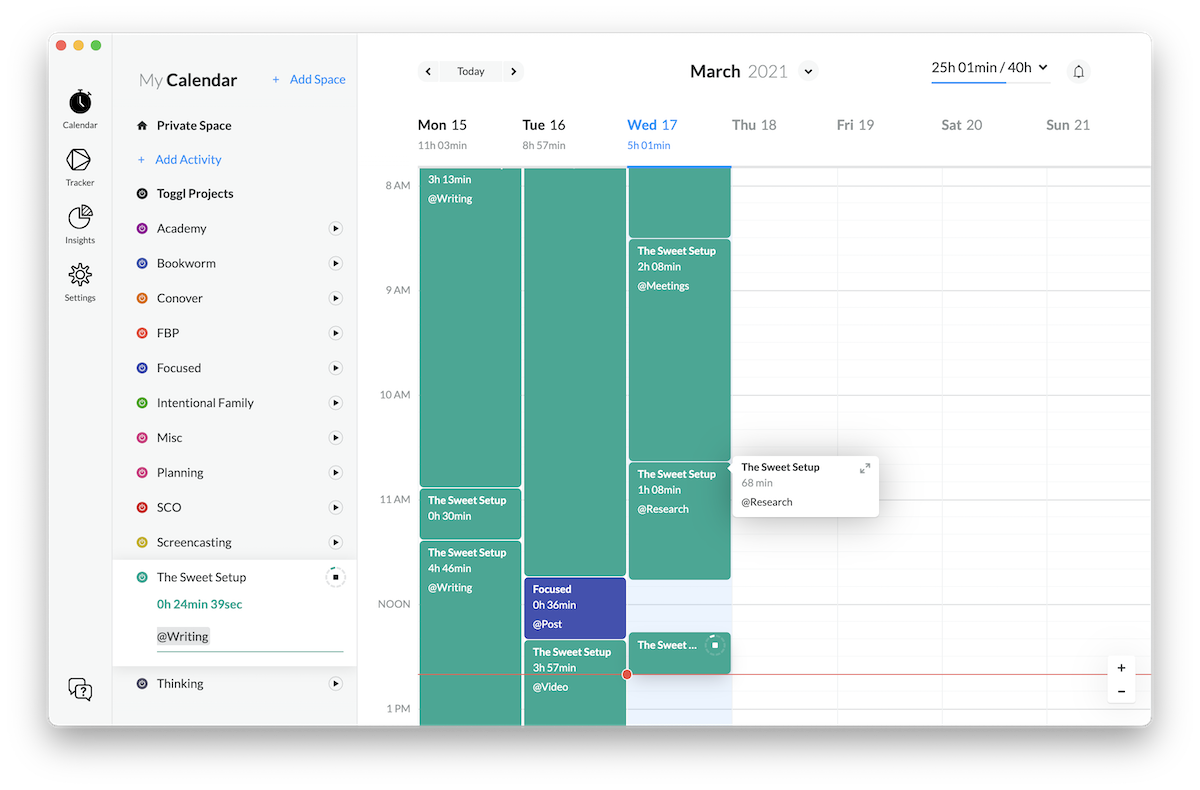Click the notifications bell icon
This screenshot has height=790, width=1200.
coord(1078,71)
